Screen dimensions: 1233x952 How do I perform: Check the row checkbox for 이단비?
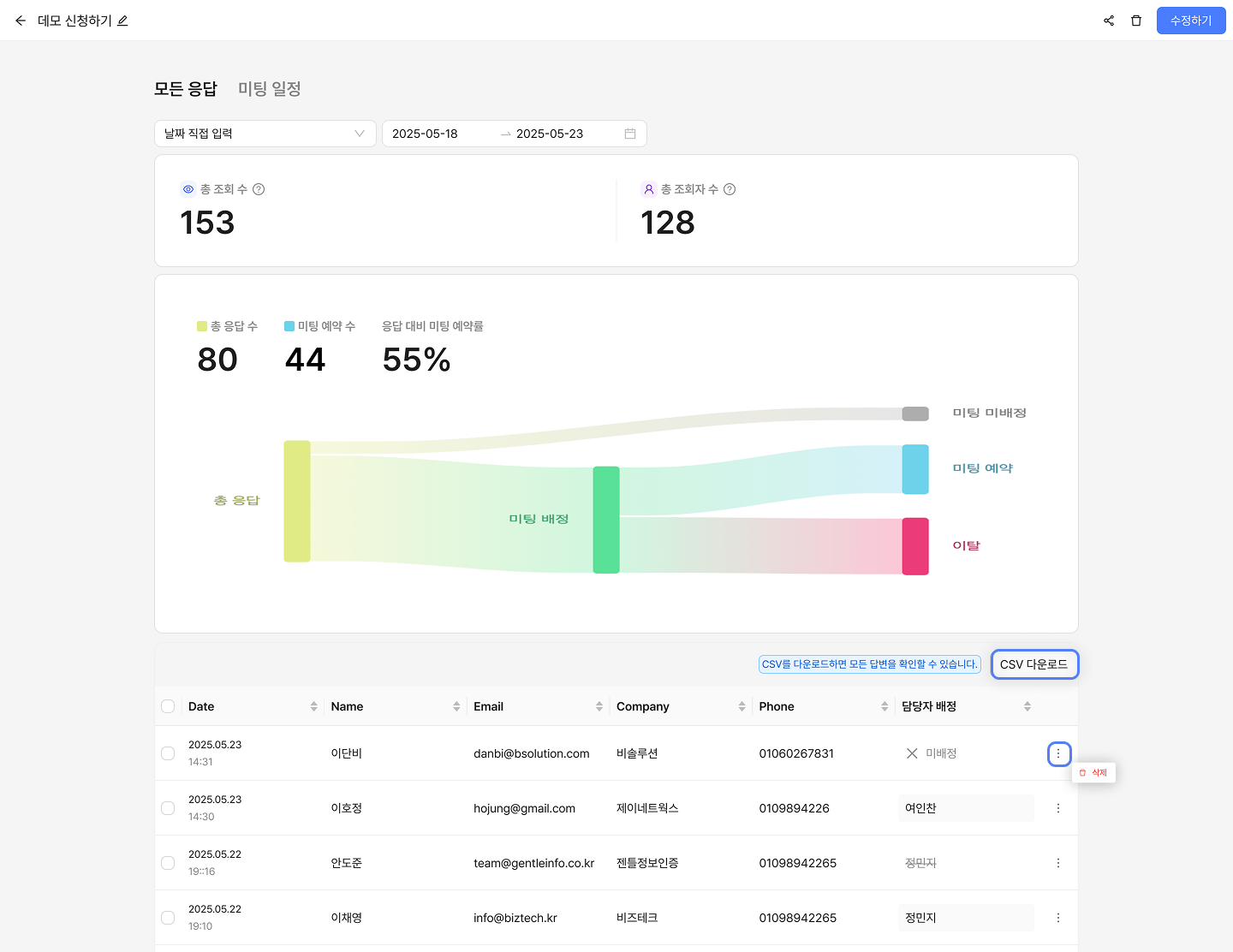[168, 753]
